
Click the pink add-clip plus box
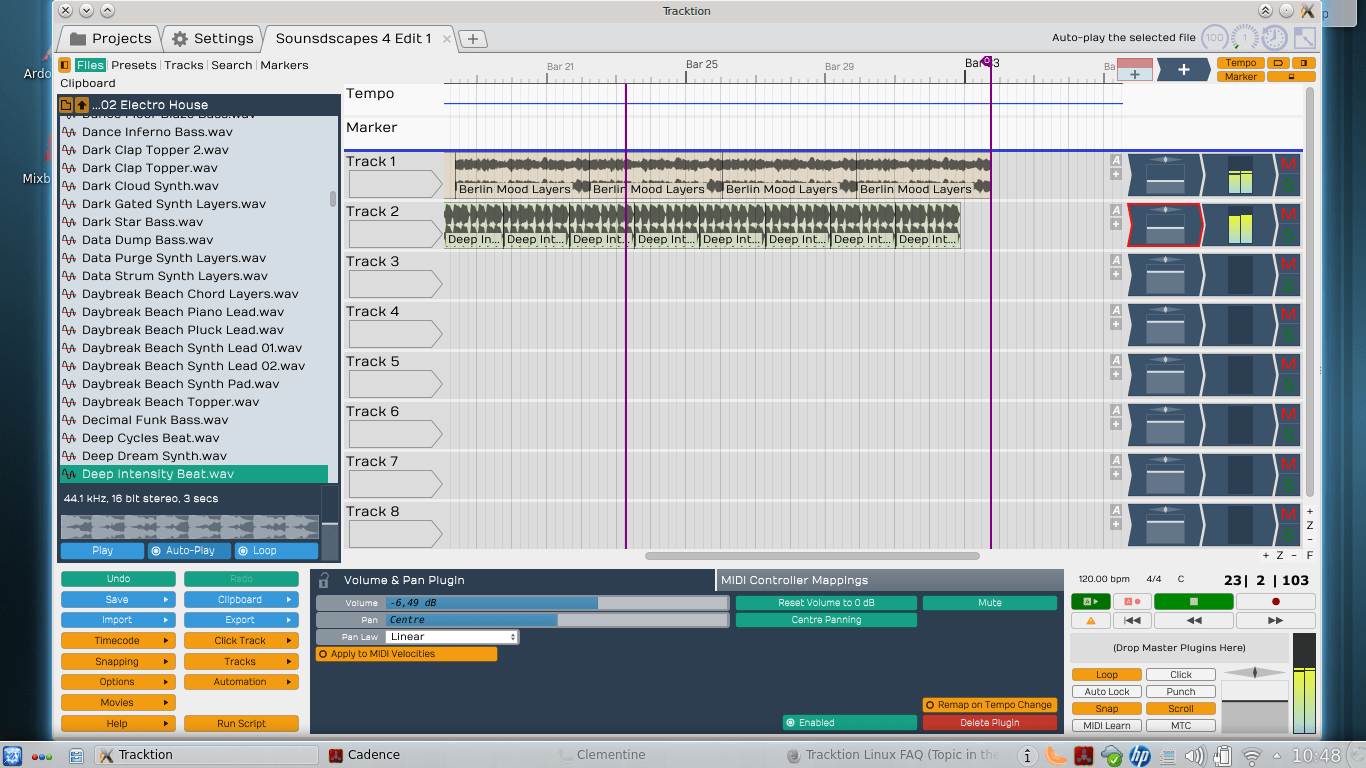(1135, 70)
